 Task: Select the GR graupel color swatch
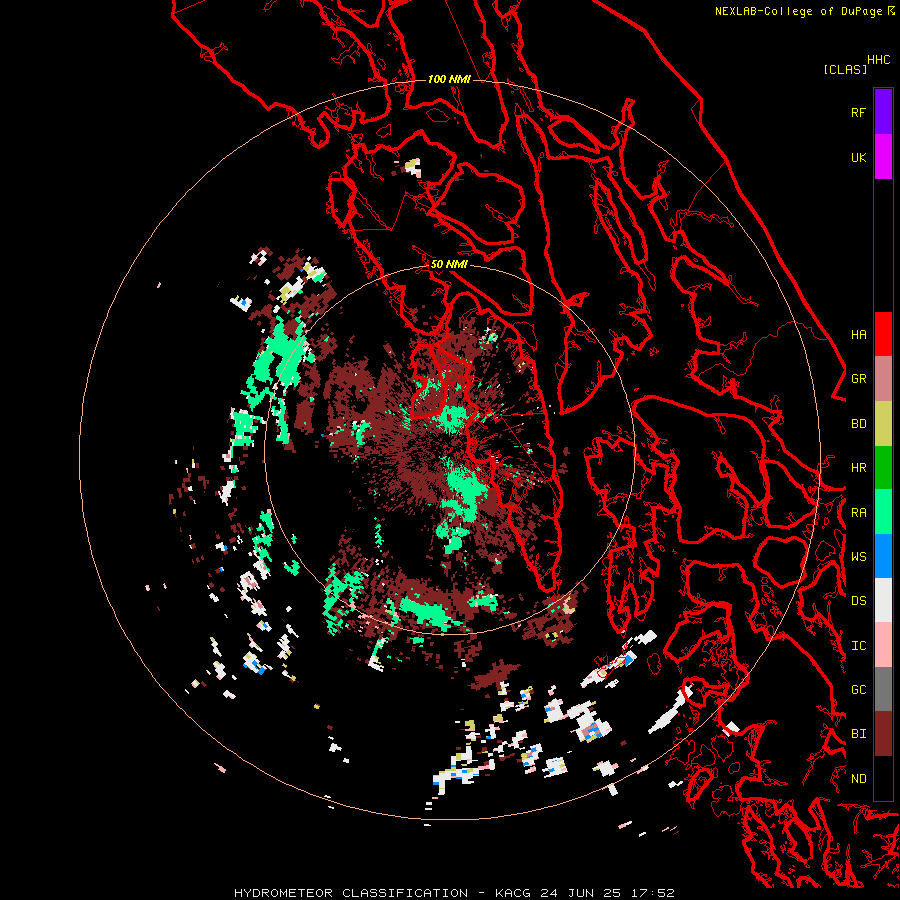coord(883,378)
